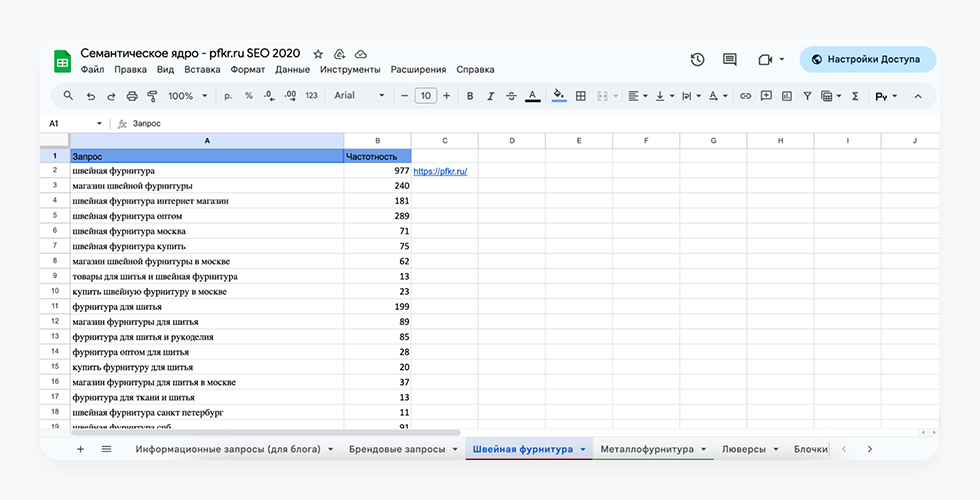Image resolution: width=980 pixels, height=500 pixels.
Task: Open the fill color picker
Action: [558, 96]
